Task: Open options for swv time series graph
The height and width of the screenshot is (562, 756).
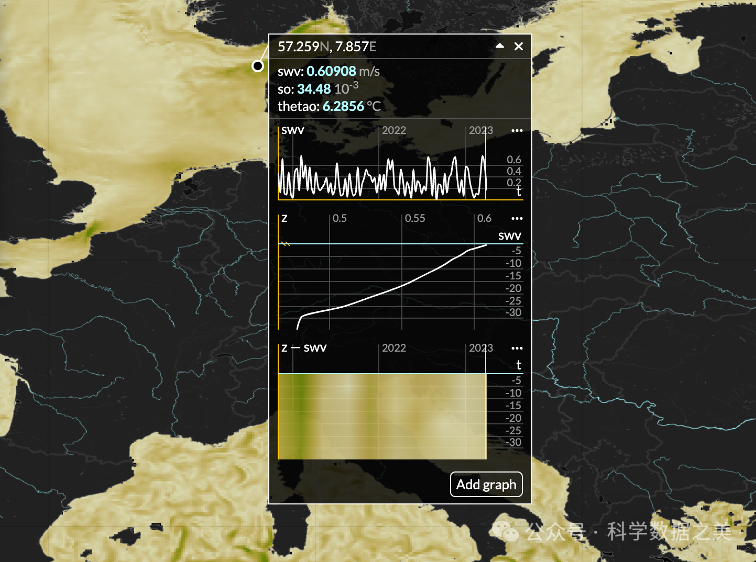Action: (x=517, y=130)
